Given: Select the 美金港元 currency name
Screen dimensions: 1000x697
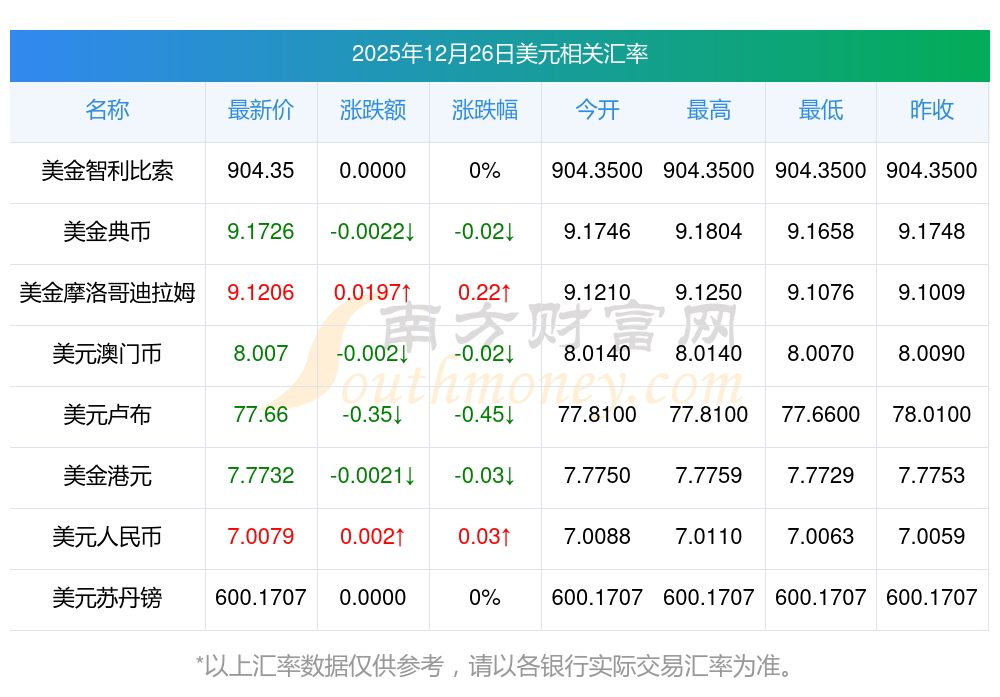Looking at the screenshot, I should click(107, 476).
